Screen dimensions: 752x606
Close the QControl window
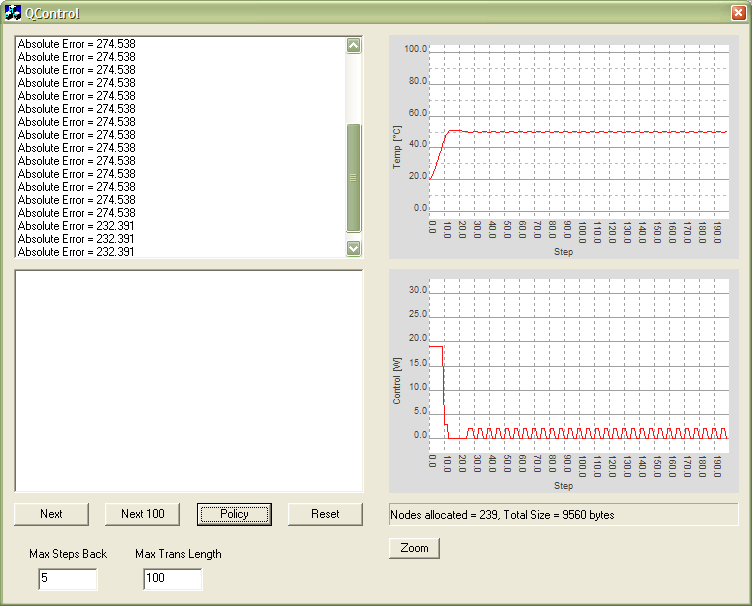point(739,13)
